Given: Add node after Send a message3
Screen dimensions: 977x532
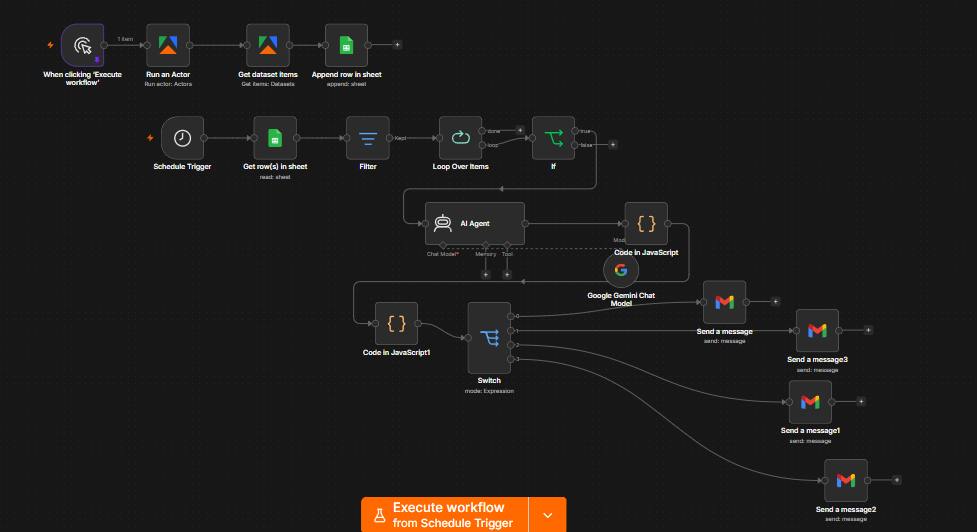Looking at the screenshot, I should pos(868,330).
